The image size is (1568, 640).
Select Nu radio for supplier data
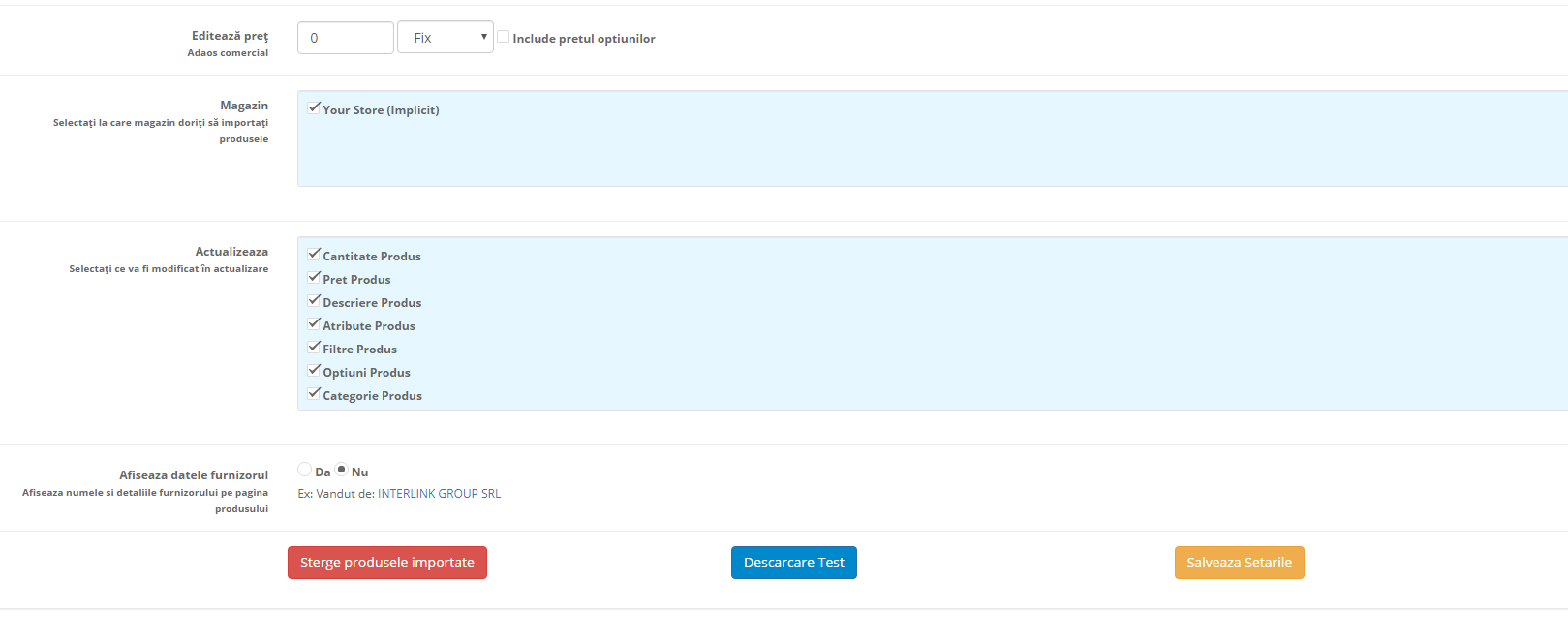[342, 470]
